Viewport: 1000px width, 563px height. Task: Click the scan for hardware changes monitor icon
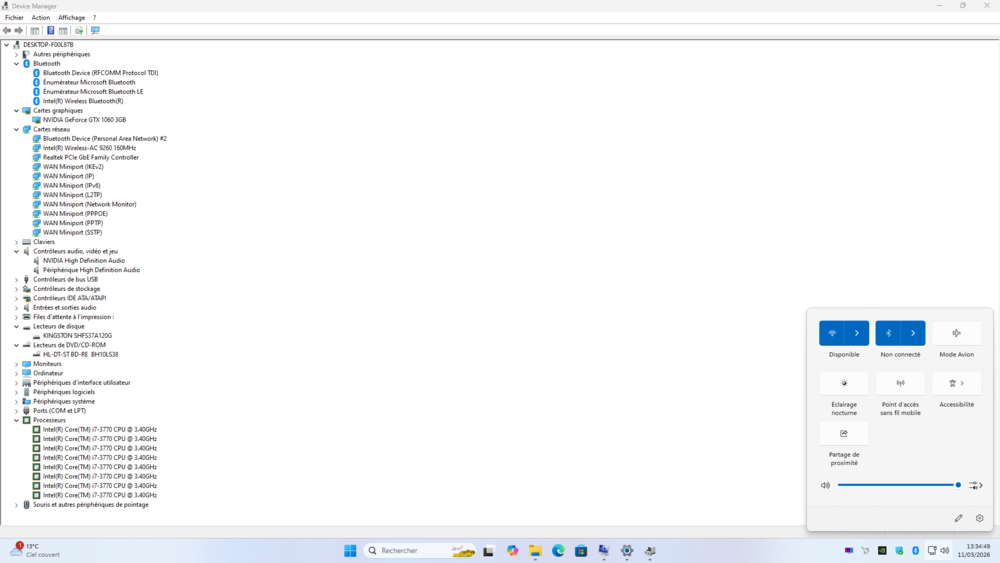[x=95, y=31]
